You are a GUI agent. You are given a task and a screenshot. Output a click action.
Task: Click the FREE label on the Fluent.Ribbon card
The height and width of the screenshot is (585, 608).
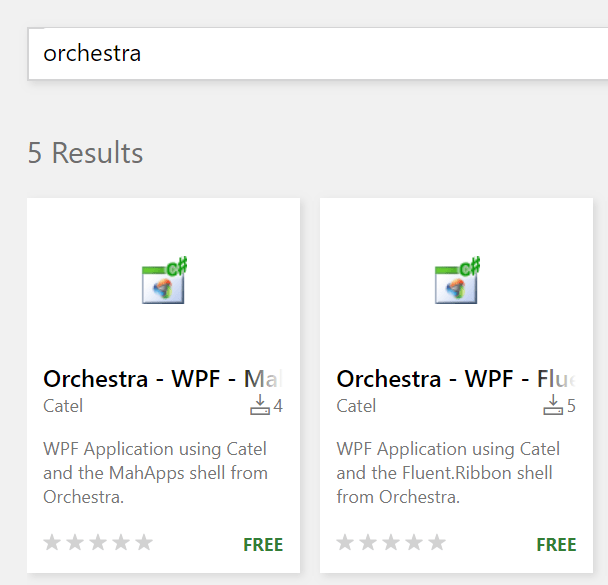pyautogui.click(x=556, y=545)
